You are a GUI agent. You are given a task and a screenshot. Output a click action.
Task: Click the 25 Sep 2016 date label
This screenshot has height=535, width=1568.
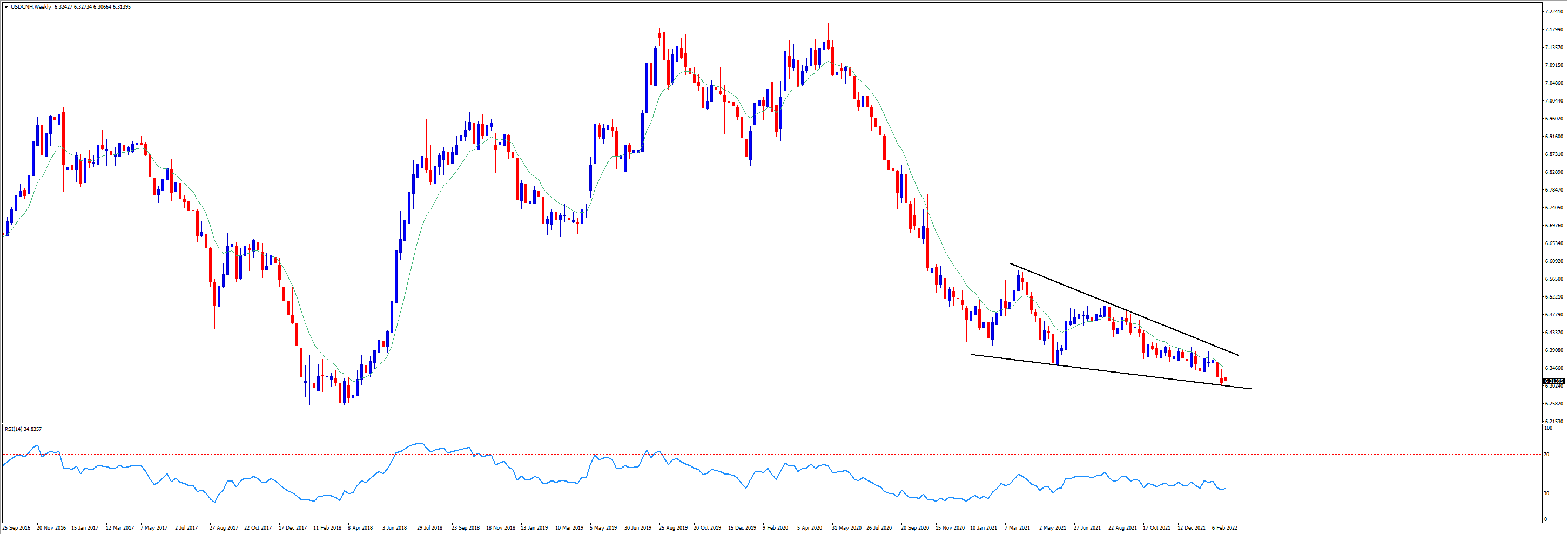pos(16,529)
